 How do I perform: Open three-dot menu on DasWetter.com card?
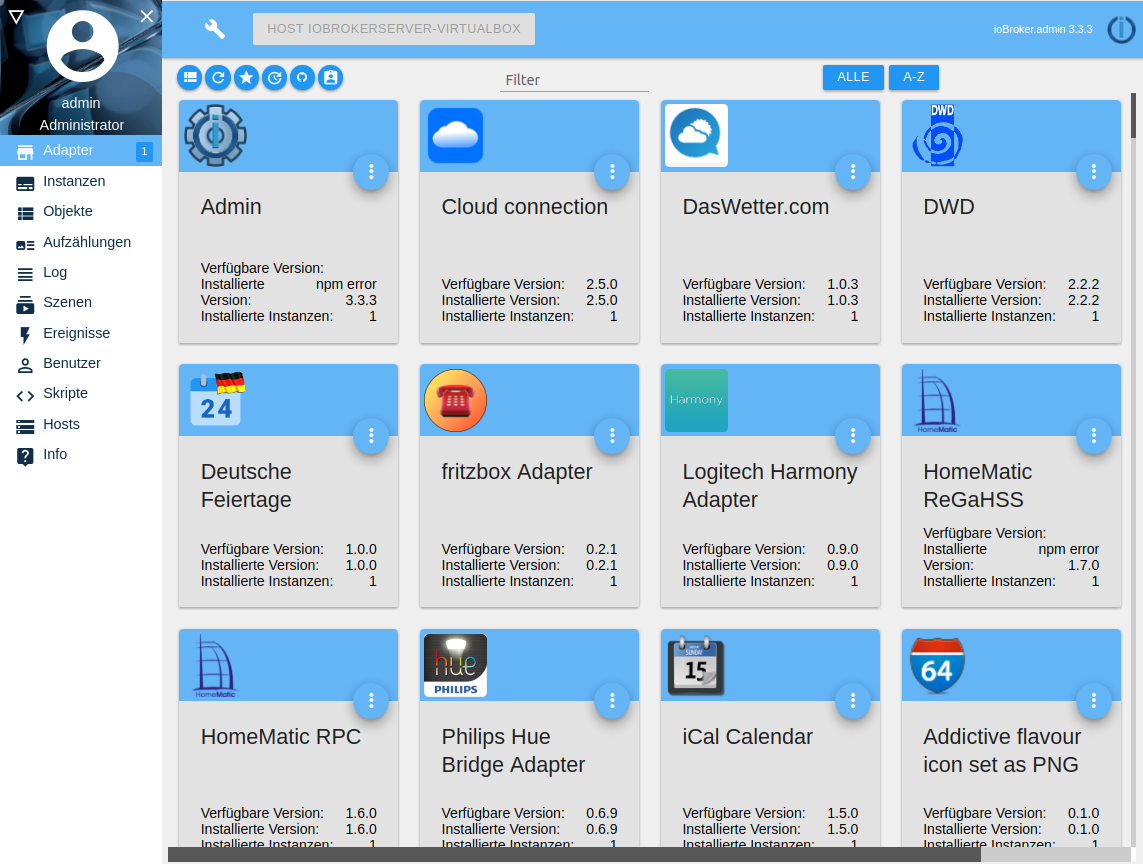click(853, 171)
